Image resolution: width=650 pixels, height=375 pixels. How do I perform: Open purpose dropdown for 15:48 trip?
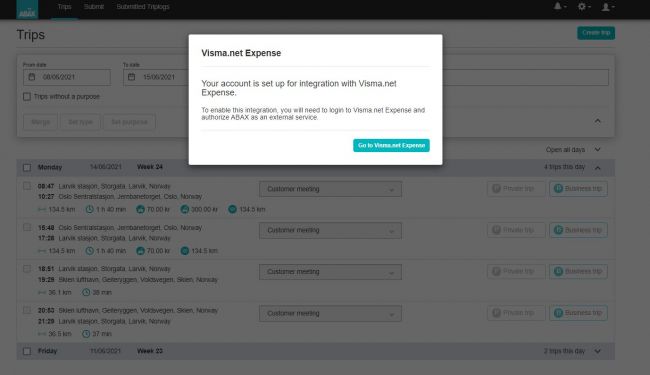click(x=330, y=230)
